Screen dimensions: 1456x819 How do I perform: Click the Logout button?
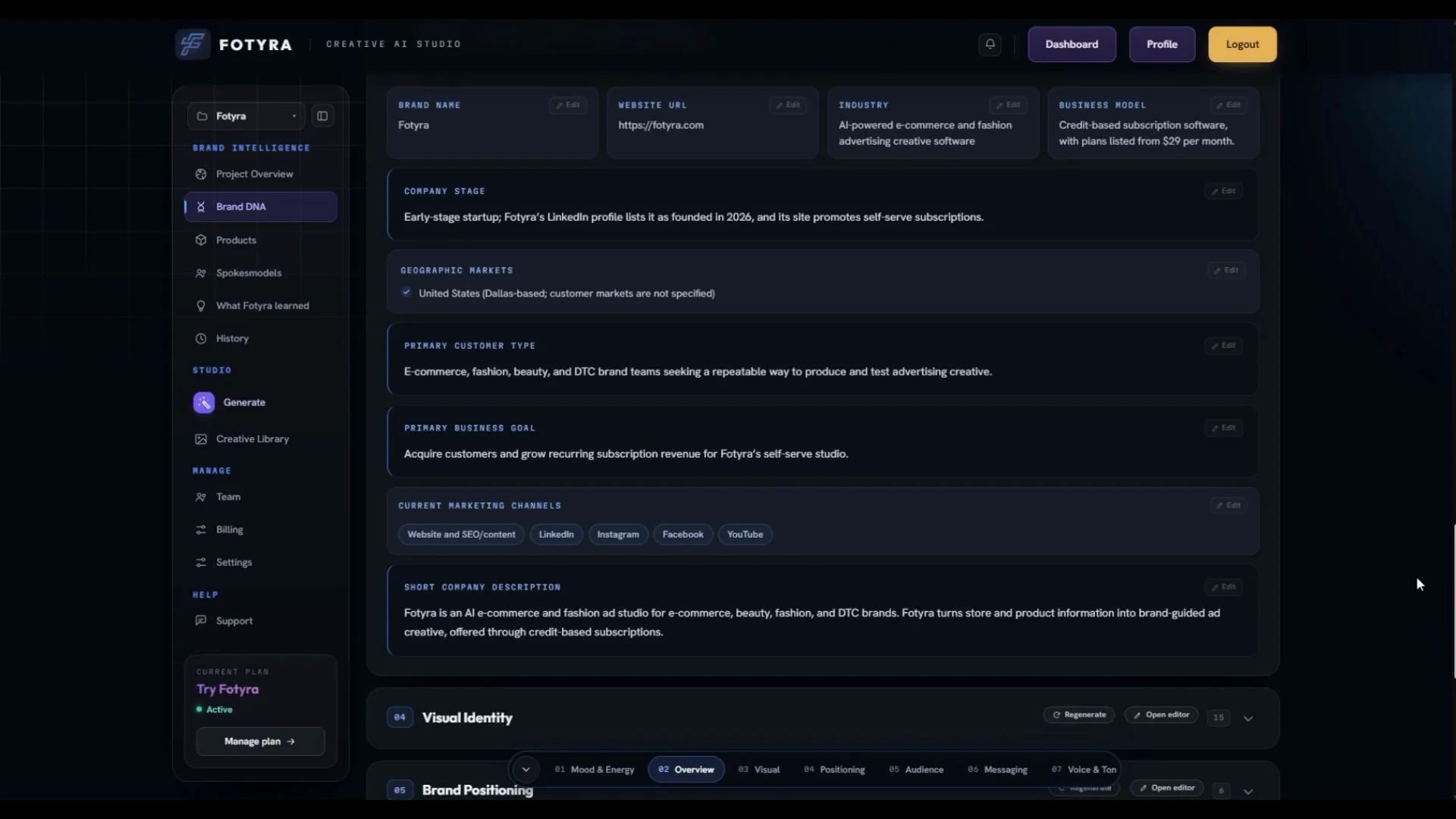click(x=1242, y=44)
